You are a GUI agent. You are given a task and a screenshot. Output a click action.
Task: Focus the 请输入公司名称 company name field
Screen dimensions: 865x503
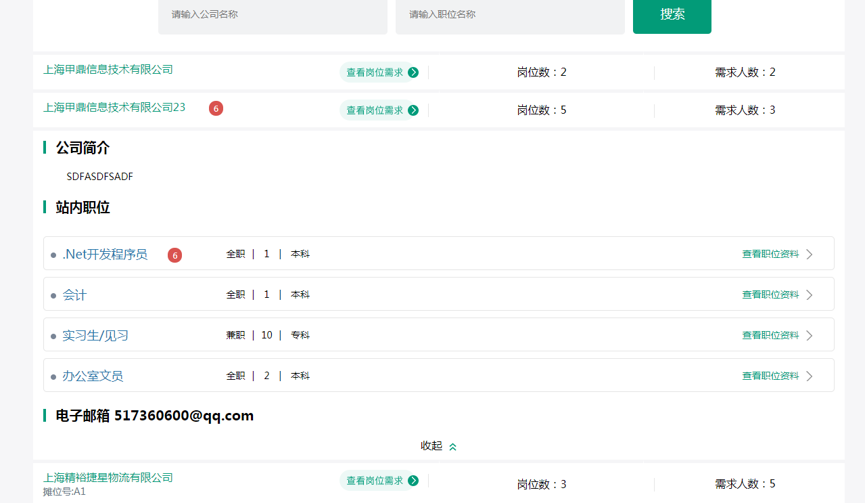coord(272,15)
